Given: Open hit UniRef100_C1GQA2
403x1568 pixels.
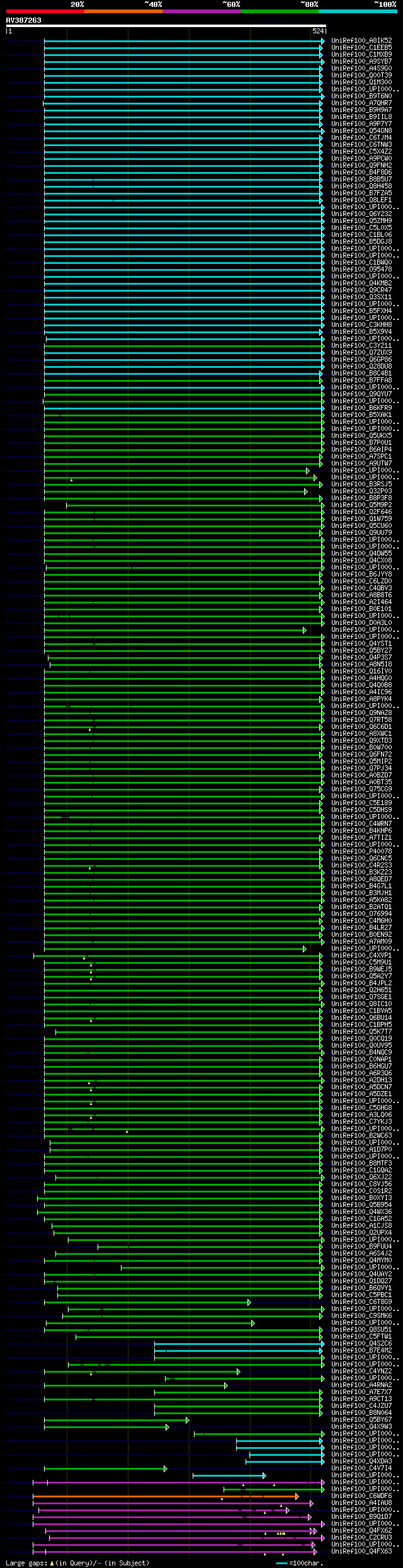Looking at the screenshot, I should (x=361, y=1170).
